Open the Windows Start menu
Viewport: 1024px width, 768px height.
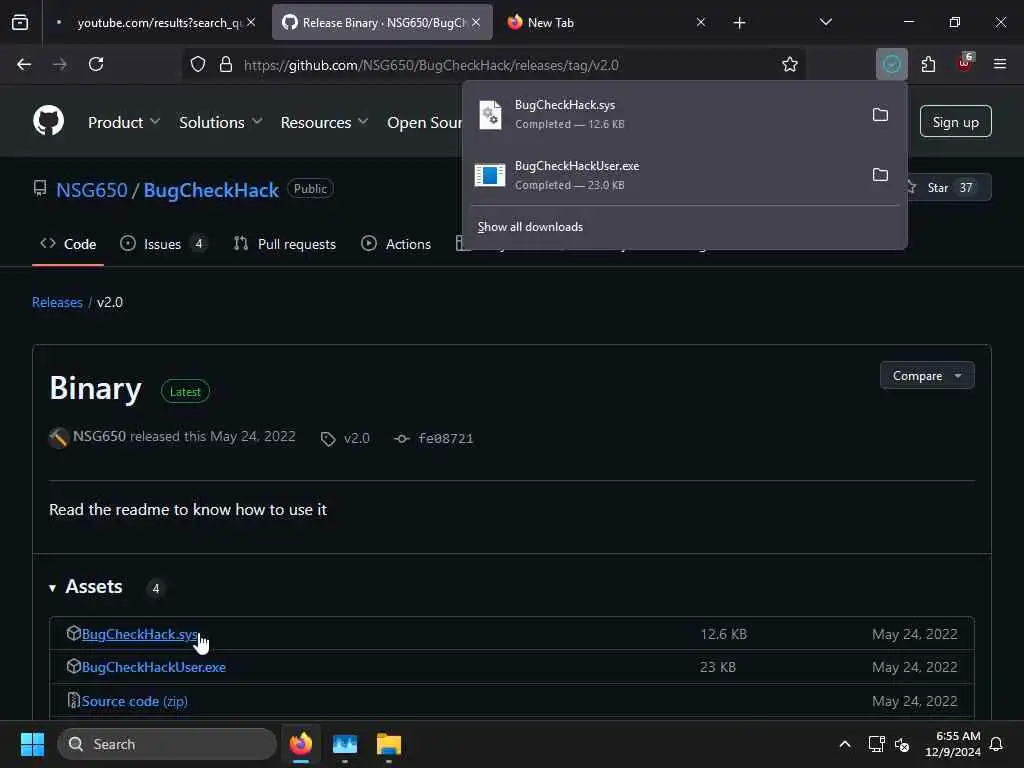pos(32,744)
